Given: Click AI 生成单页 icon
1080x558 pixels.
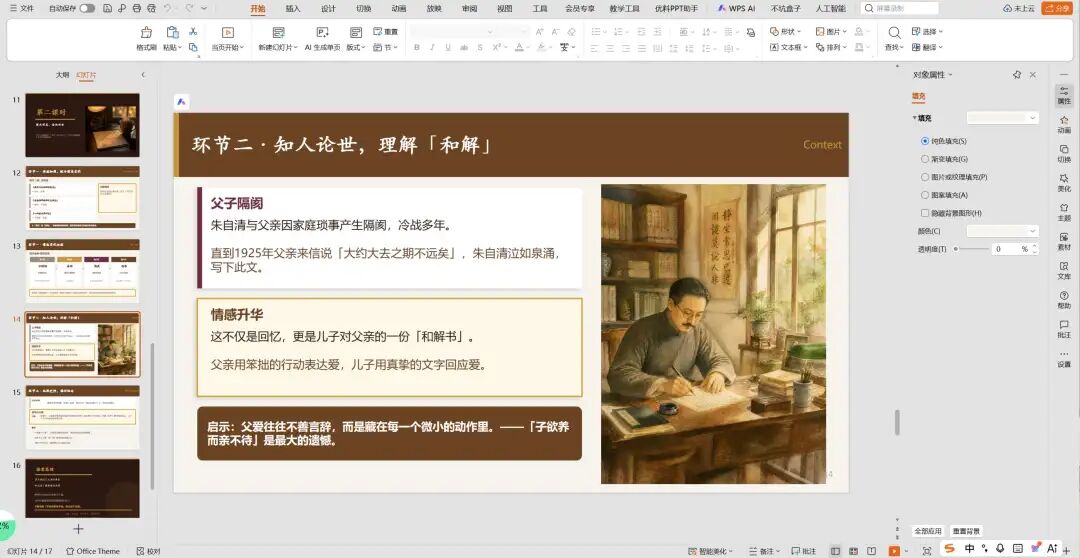Looking at the screenshot, I should pyautogui.click(x=322, y=32).
